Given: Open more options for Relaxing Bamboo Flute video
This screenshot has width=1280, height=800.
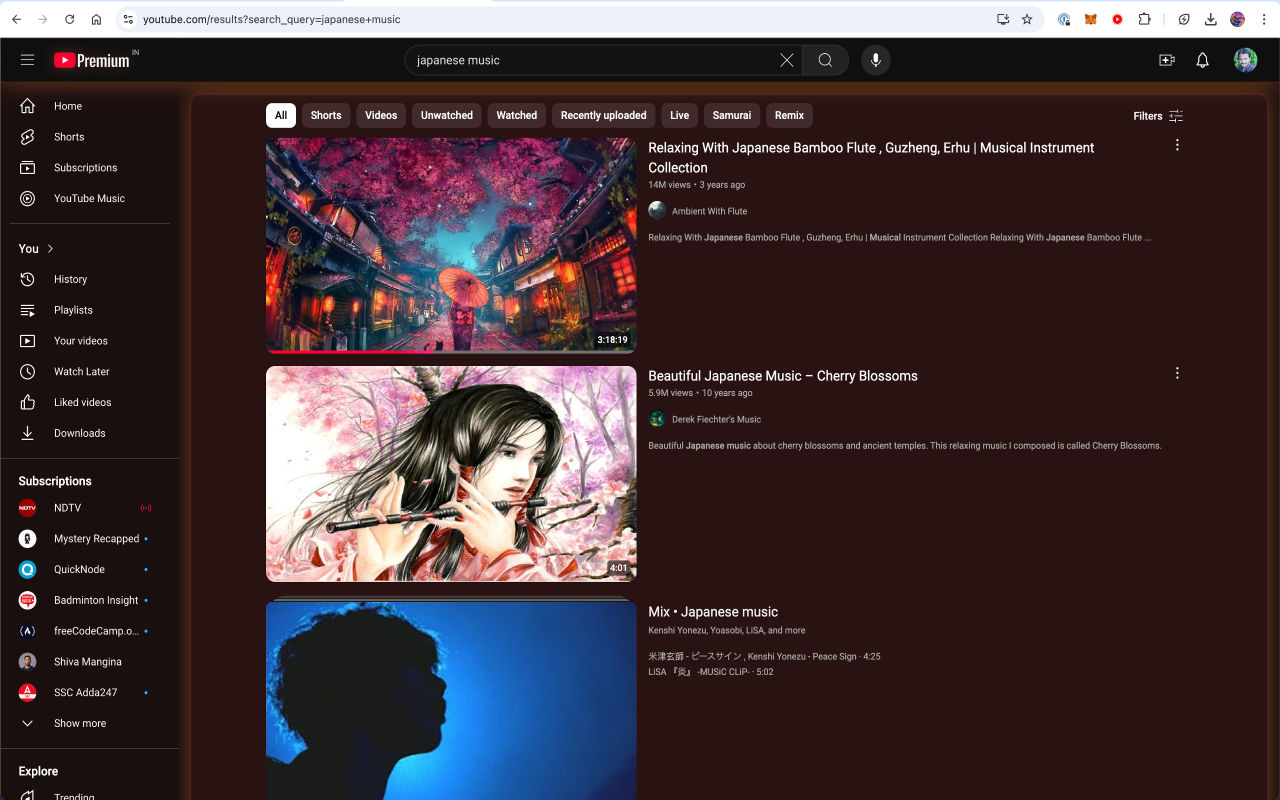Looking at the screenshot, I should pyautogui.click(x=1177, y=145).
